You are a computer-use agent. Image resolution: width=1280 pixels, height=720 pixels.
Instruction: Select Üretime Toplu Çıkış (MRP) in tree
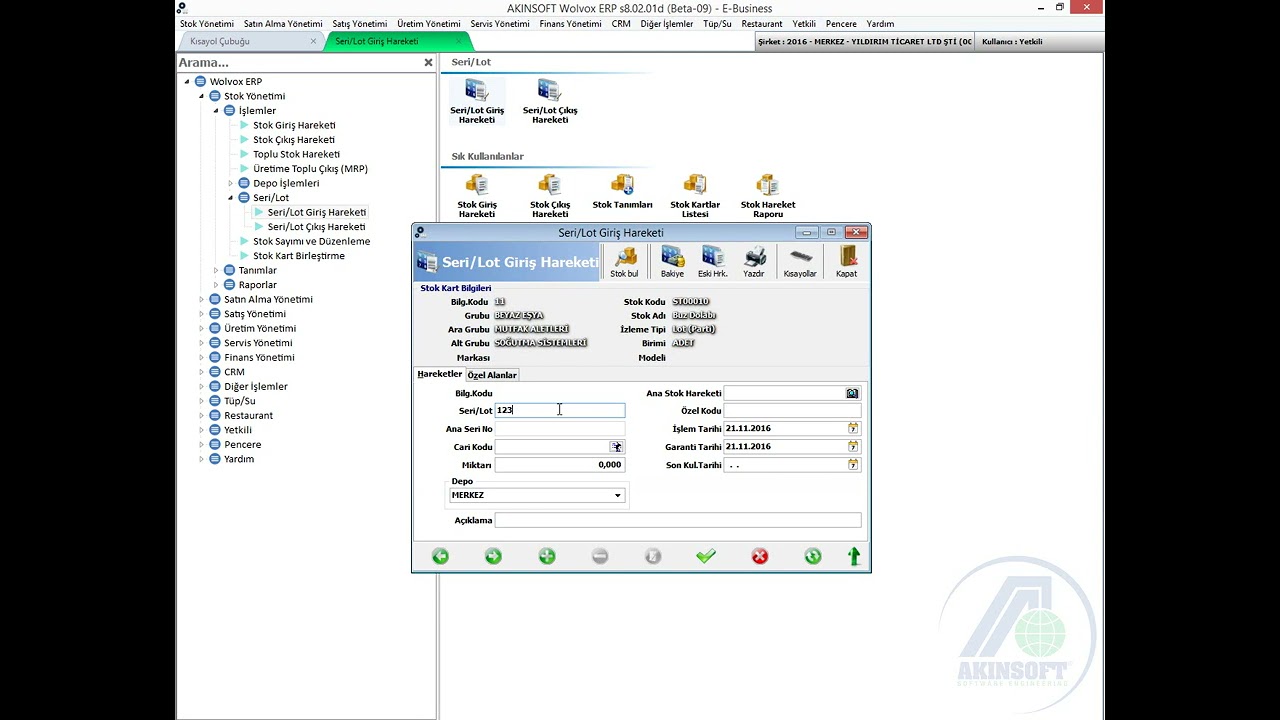(x=310, y=169)
